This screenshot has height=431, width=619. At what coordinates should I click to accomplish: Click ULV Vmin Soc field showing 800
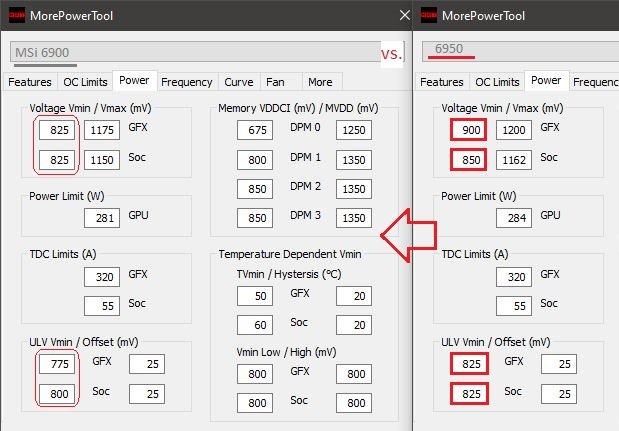(57, 394)
